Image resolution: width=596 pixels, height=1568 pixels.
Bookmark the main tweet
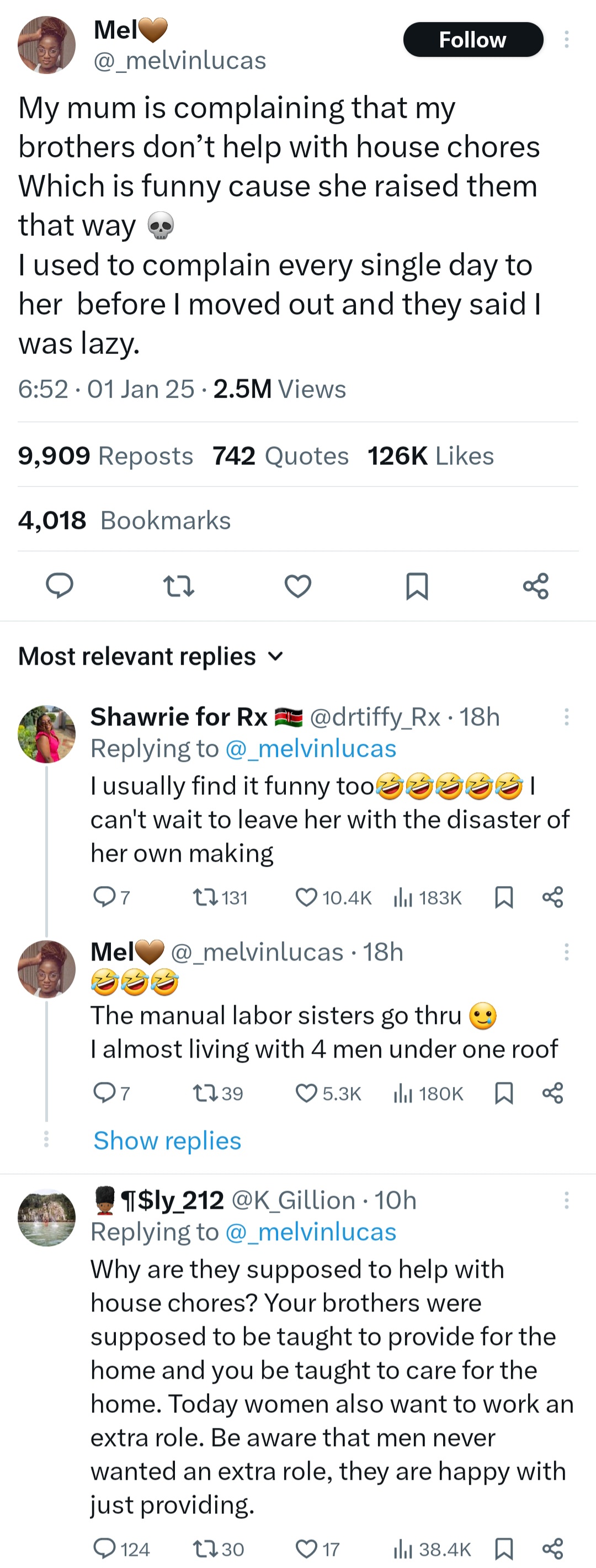417,585
